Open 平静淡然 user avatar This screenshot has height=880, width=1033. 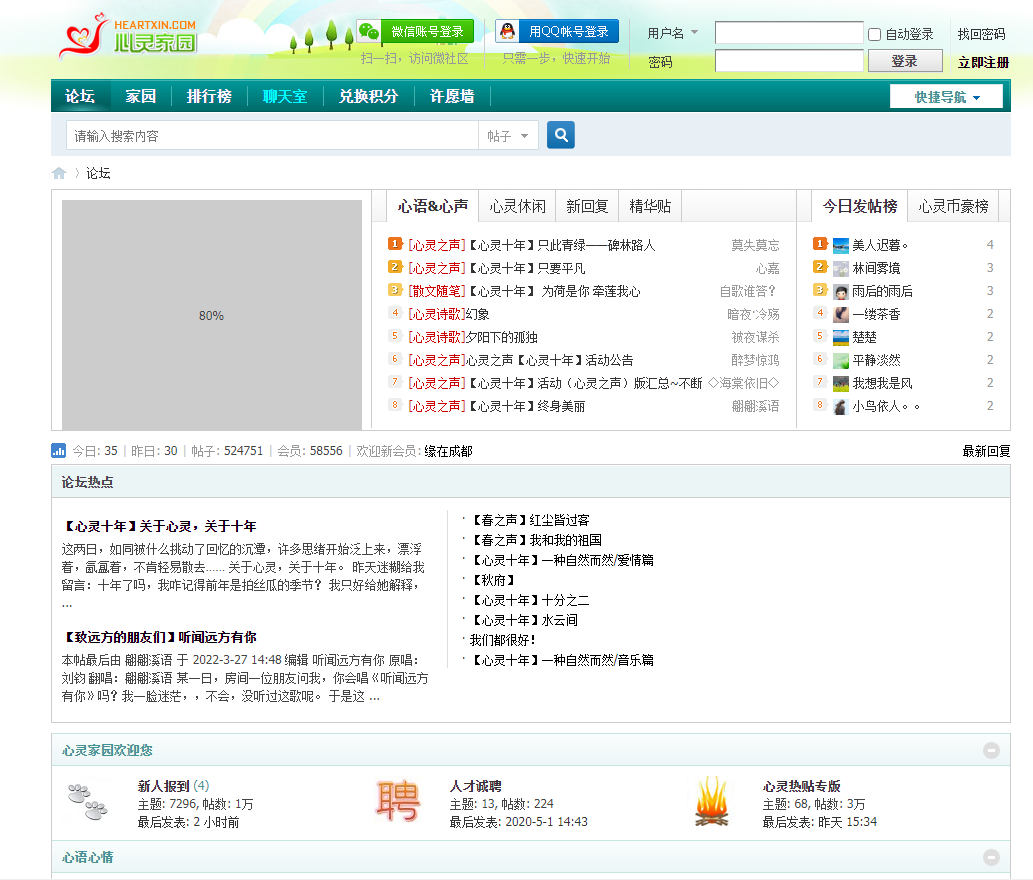[x=841, y=361]
